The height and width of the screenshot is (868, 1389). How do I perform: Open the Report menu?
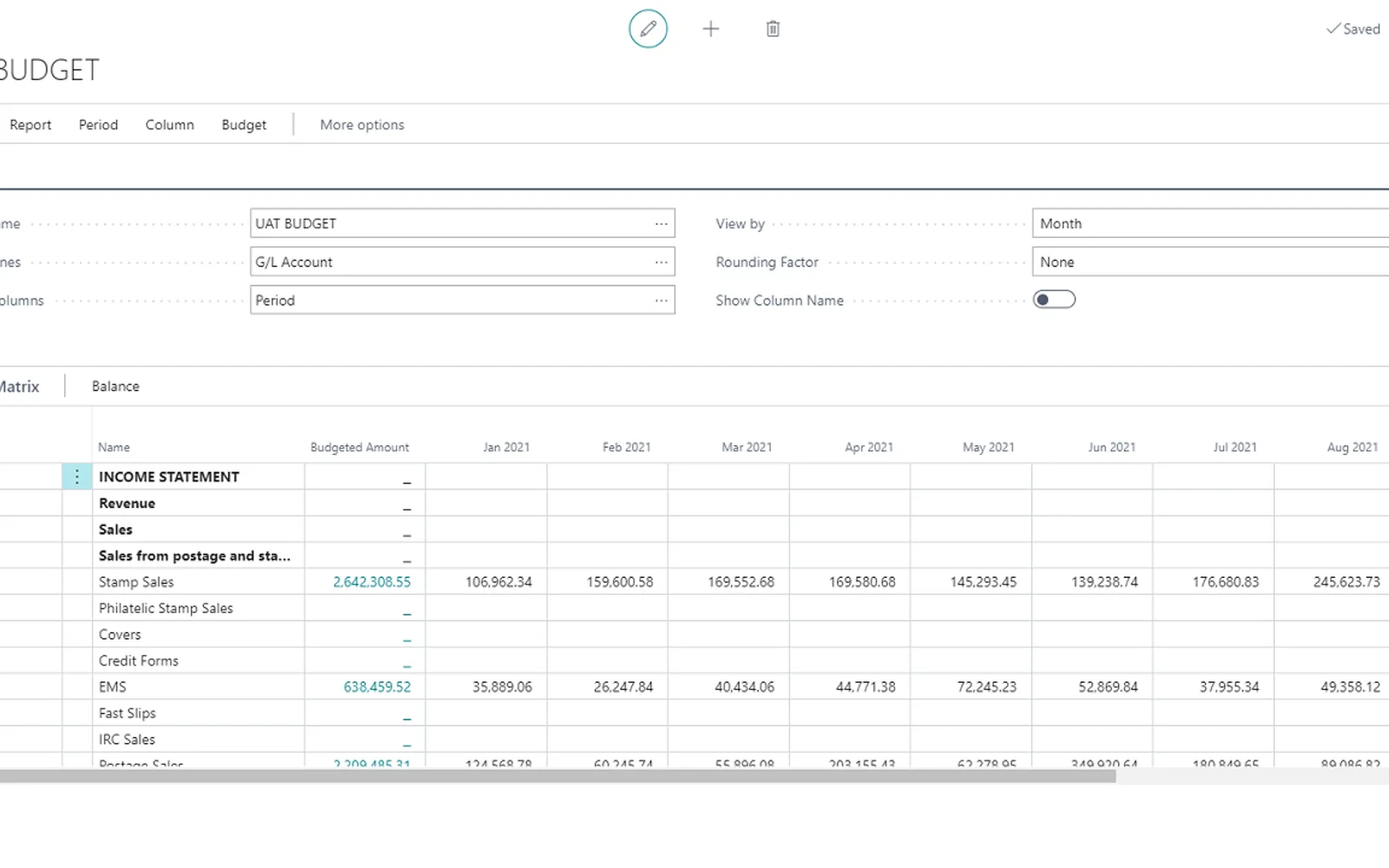(30, 124)
